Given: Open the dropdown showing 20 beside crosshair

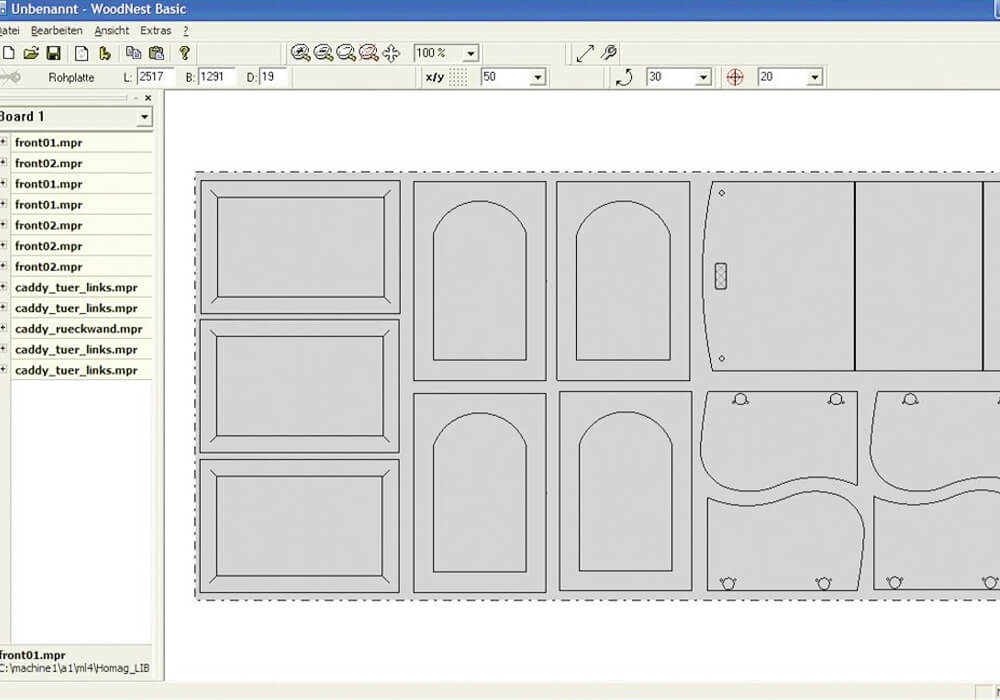Looking at the screenshot, I should (814, 77).
